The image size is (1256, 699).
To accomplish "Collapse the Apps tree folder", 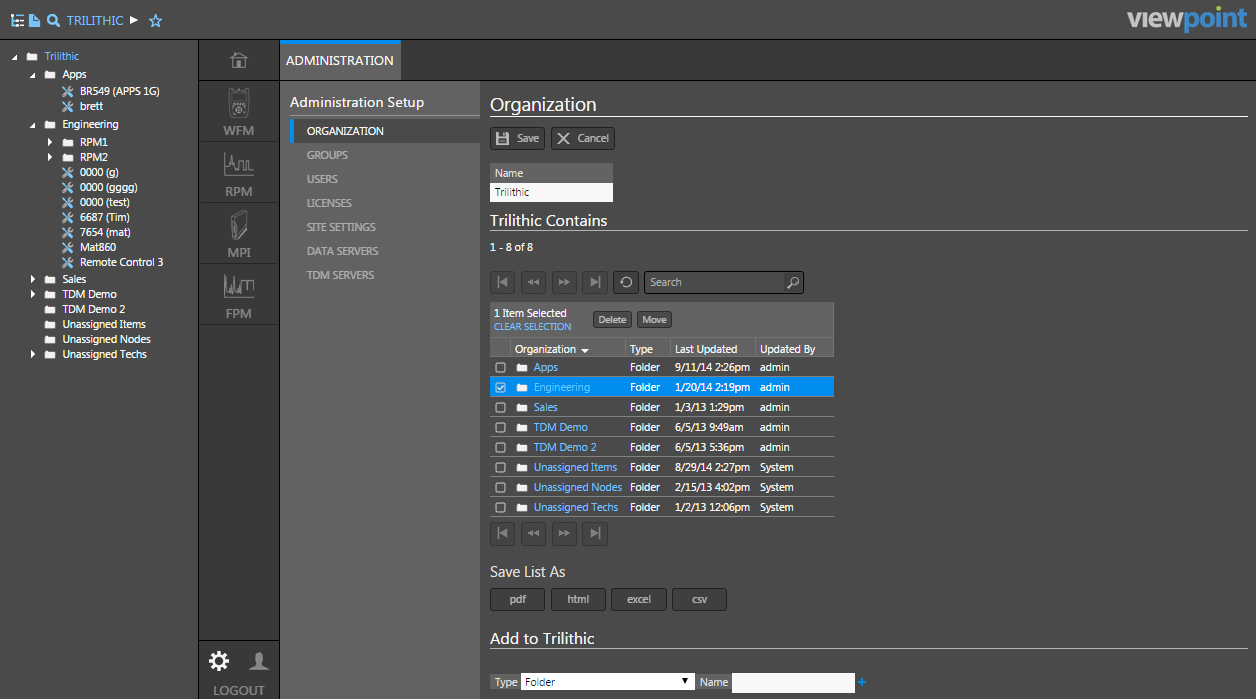I will pos(33,75).
